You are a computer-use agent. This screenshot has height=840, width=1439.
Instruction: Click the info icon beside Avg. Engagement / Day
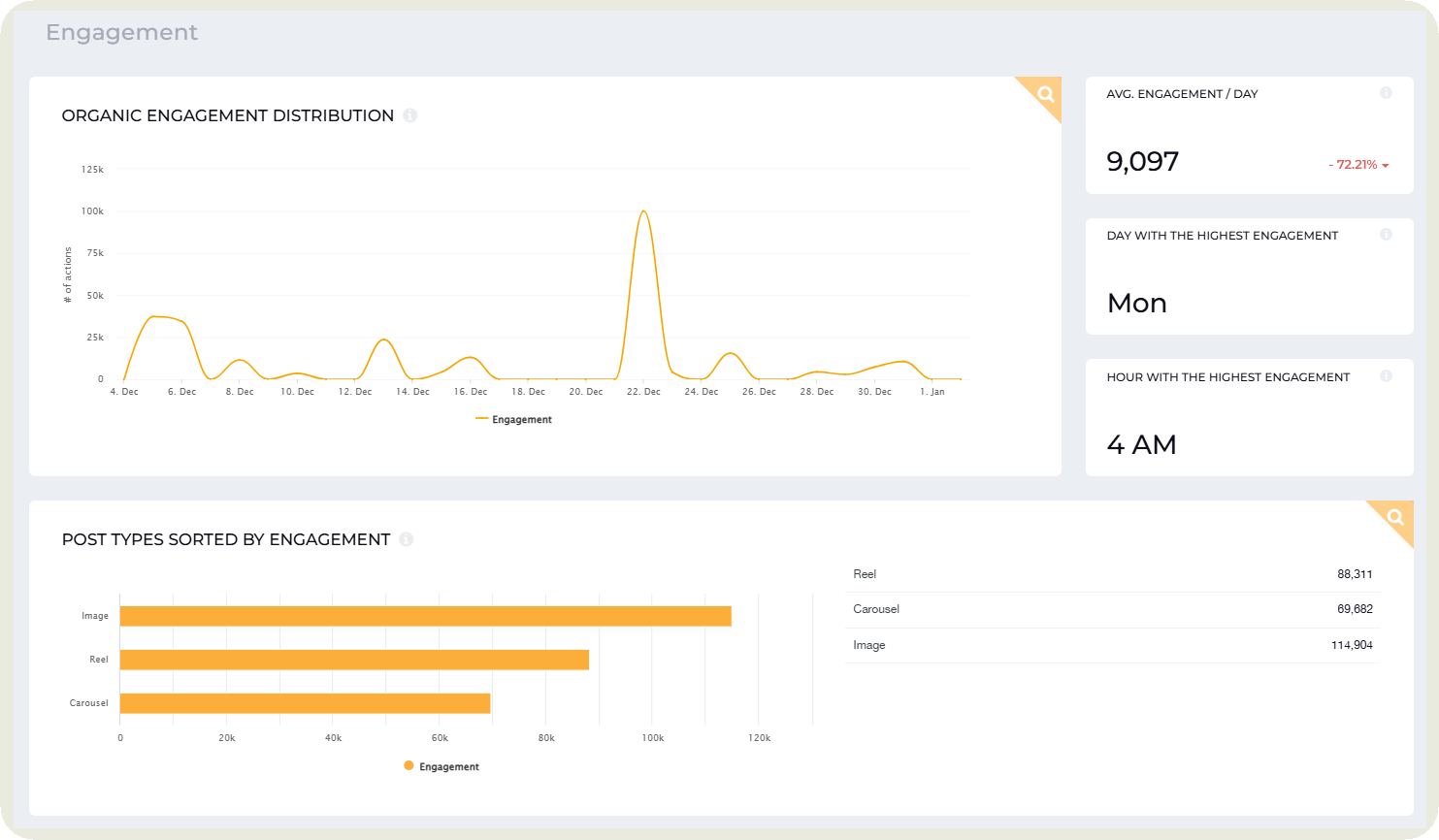pyautogui.click(x=1387, y=93)
